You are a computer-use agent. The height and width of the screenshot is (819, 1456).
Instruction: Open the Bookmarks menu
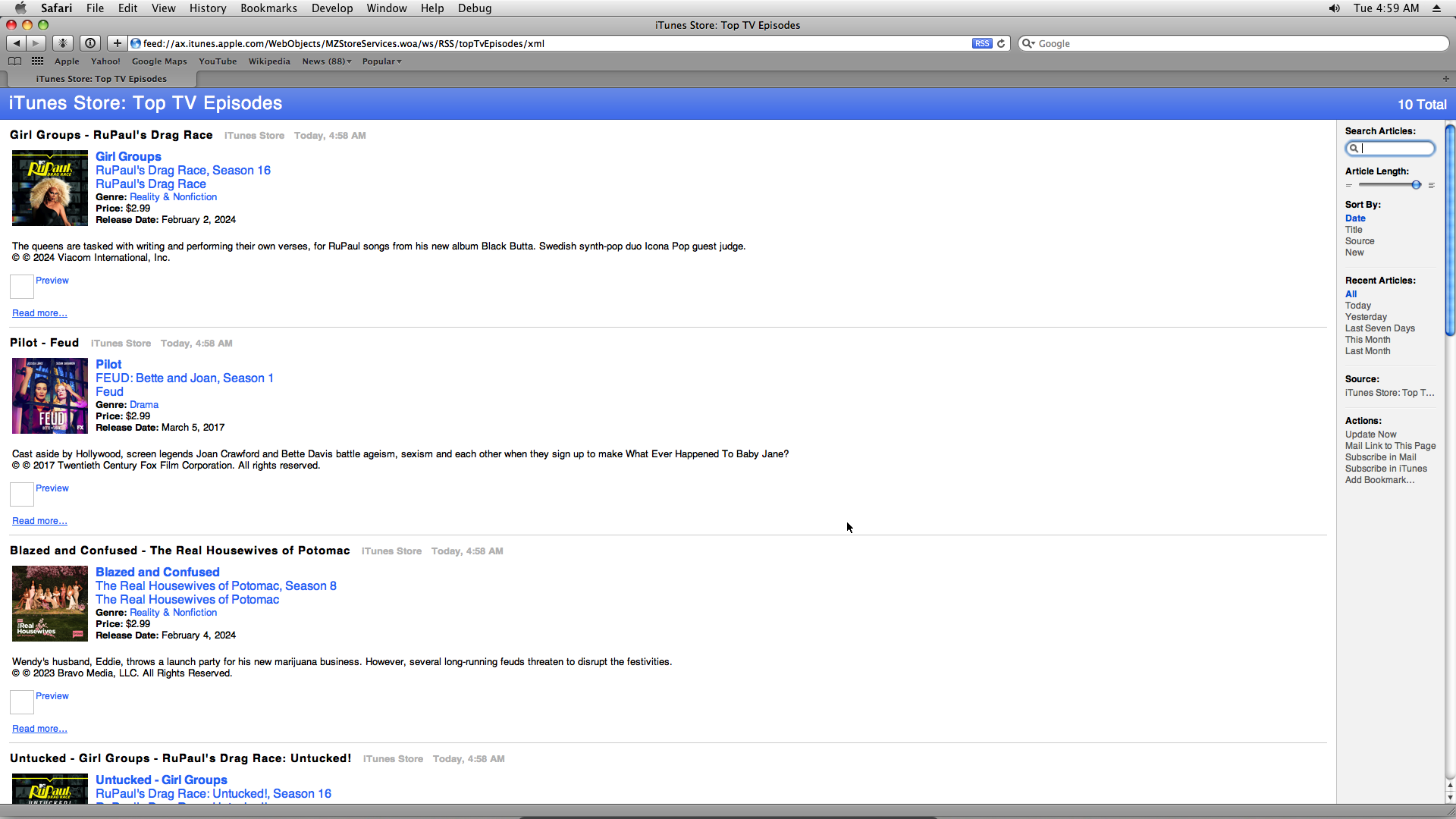point(268,8)
